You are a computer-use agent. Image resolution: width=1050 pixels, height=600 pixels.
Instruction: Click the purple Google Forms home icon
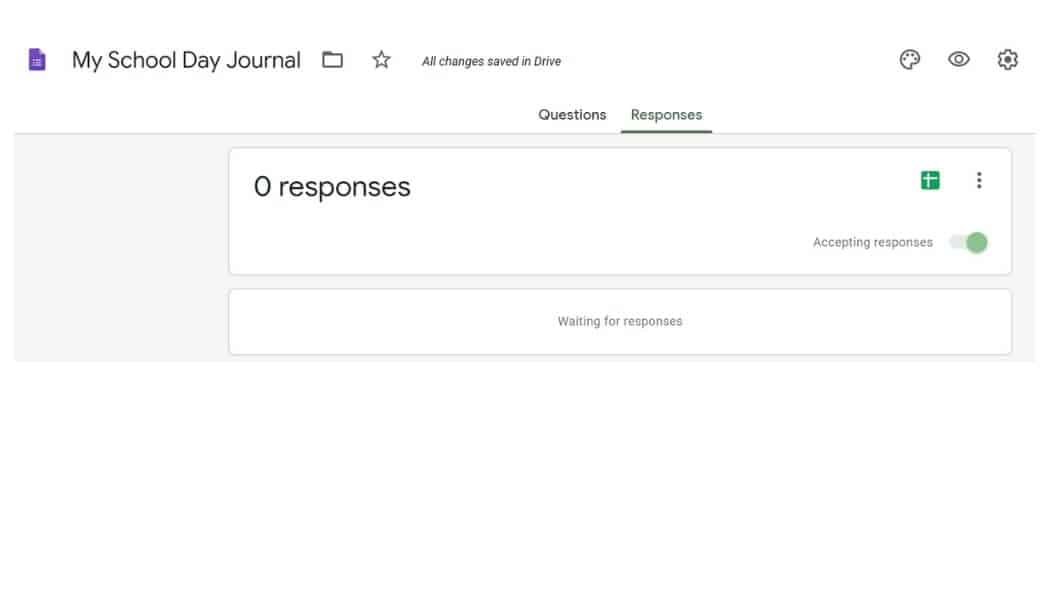37,60
